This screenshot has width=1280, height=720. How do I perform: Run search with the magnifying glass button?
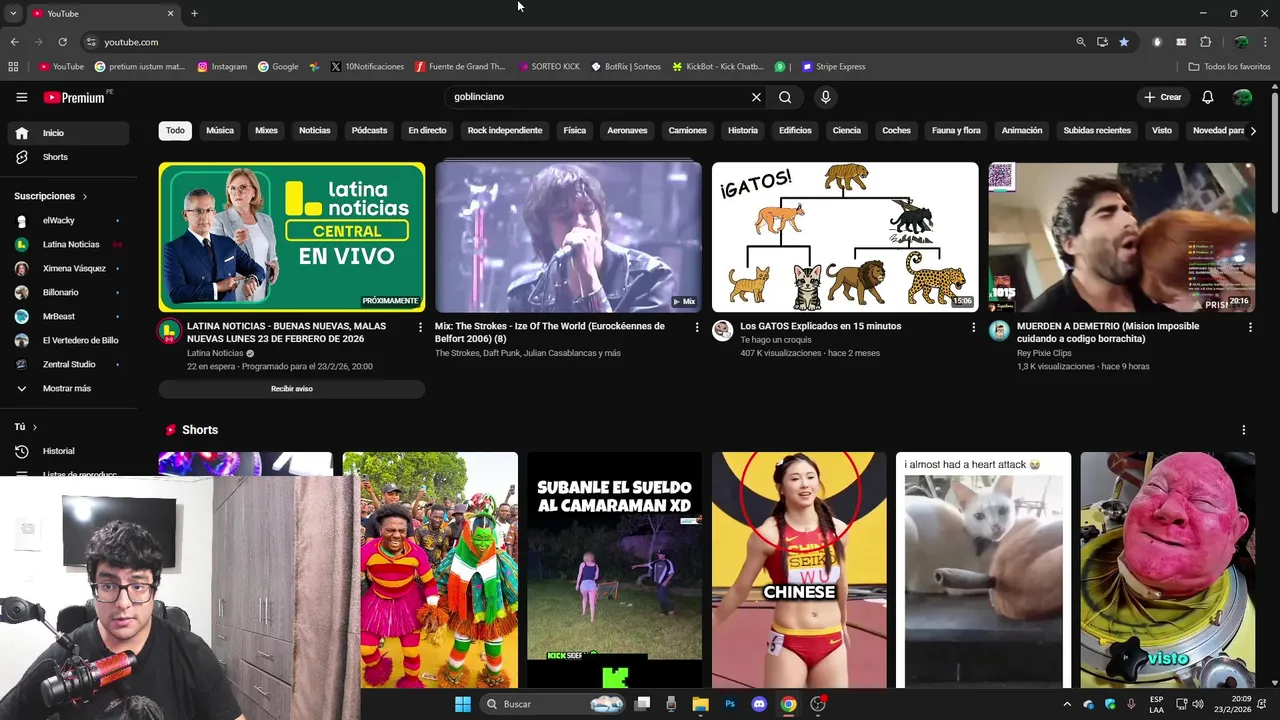point(785,97)
